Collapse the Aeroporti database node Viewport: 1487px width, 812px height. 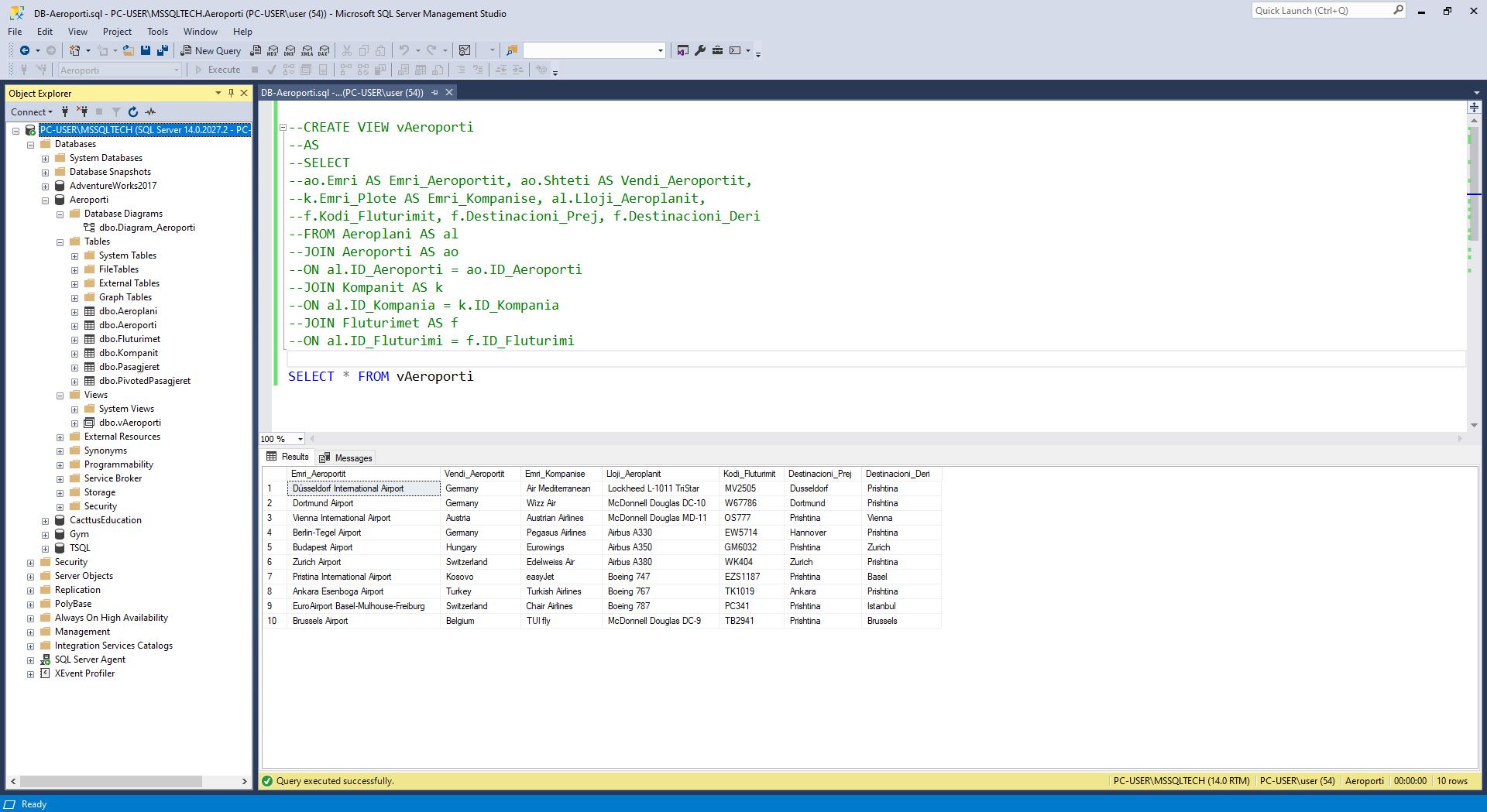click(x=45, y=200)
